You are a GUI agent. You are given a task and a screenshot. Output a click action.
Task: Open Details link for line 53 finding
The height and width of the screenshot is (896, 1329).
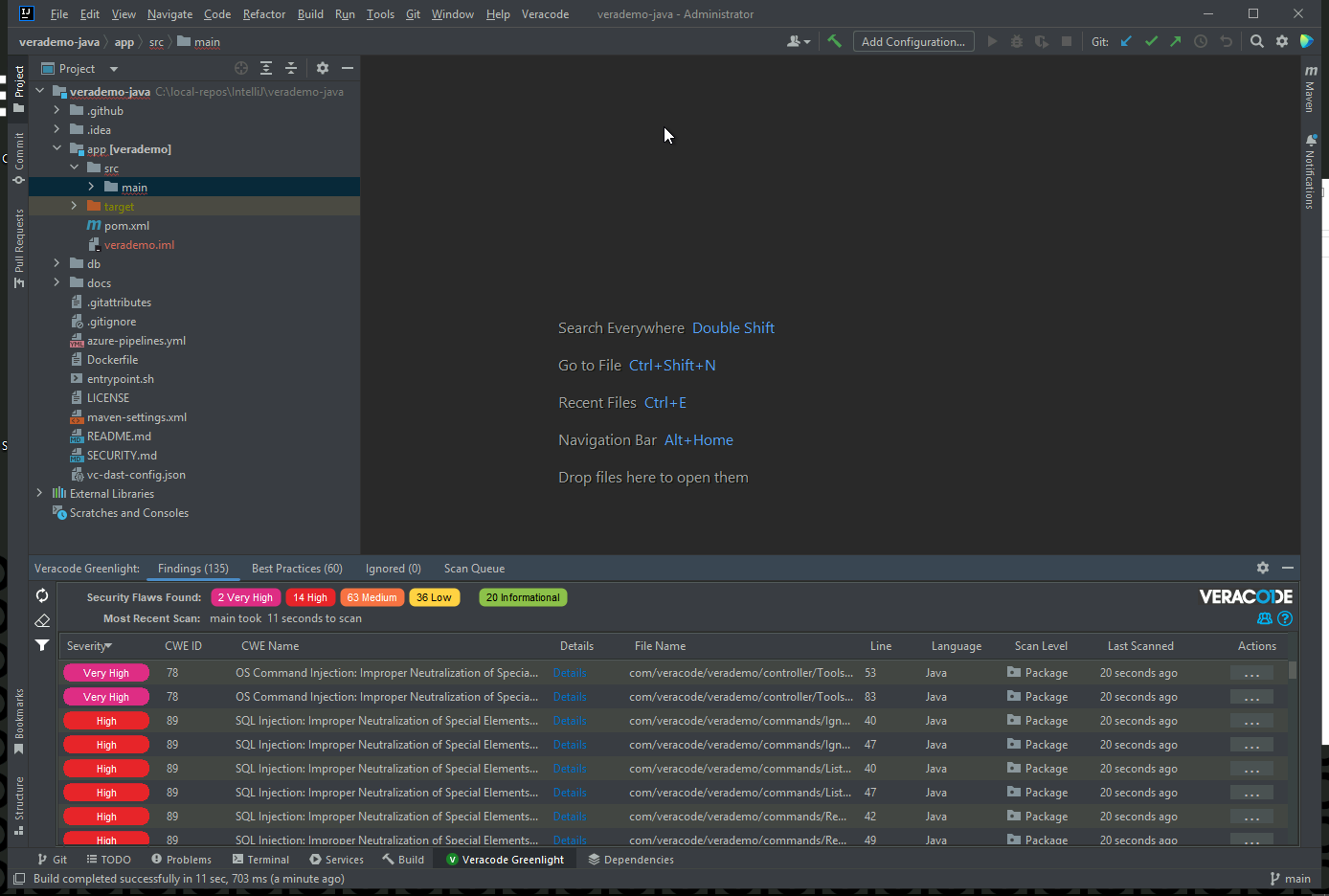(570, 673)
